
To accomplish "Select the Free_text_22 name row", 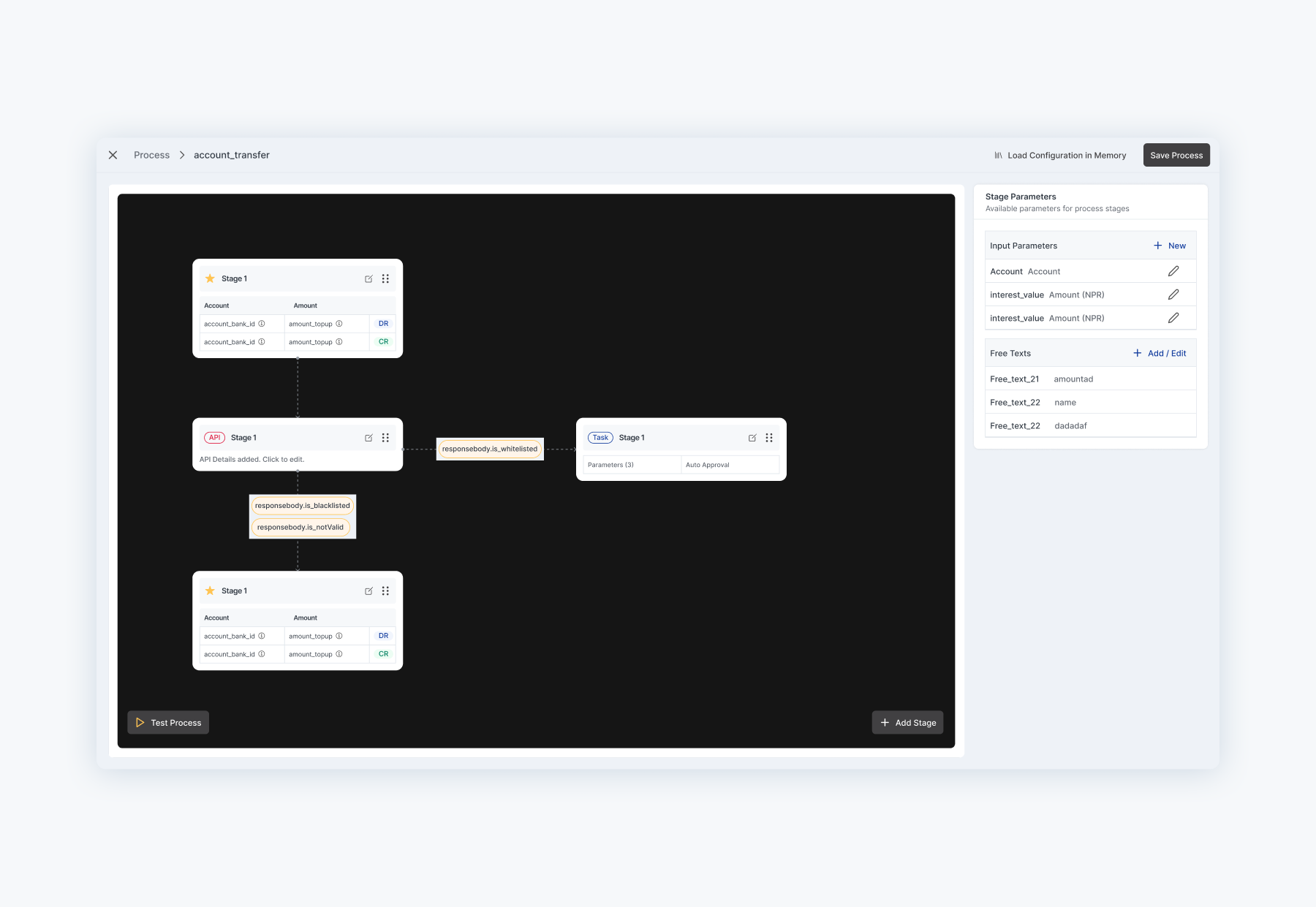I will [x=1091, y=402].
